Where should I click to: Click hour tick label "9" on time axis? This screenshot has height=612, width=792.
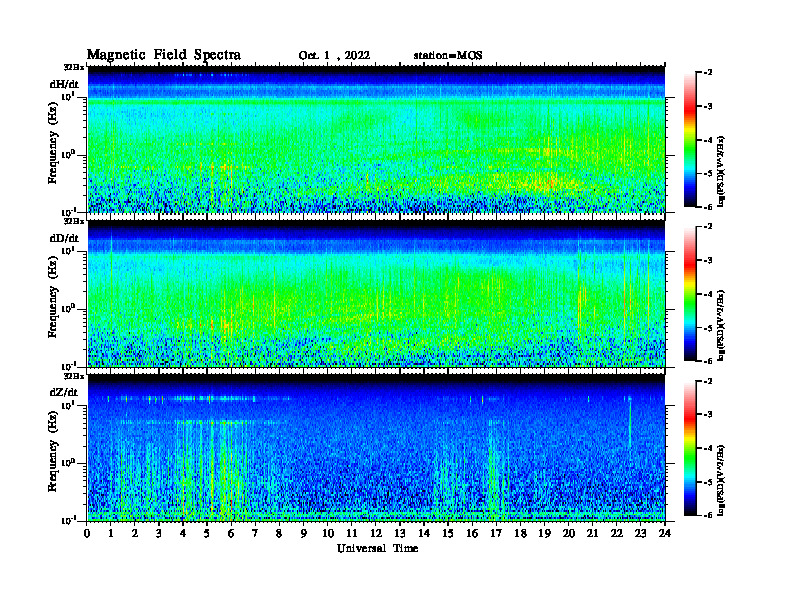pyautogui.click(x=304, y=534)
